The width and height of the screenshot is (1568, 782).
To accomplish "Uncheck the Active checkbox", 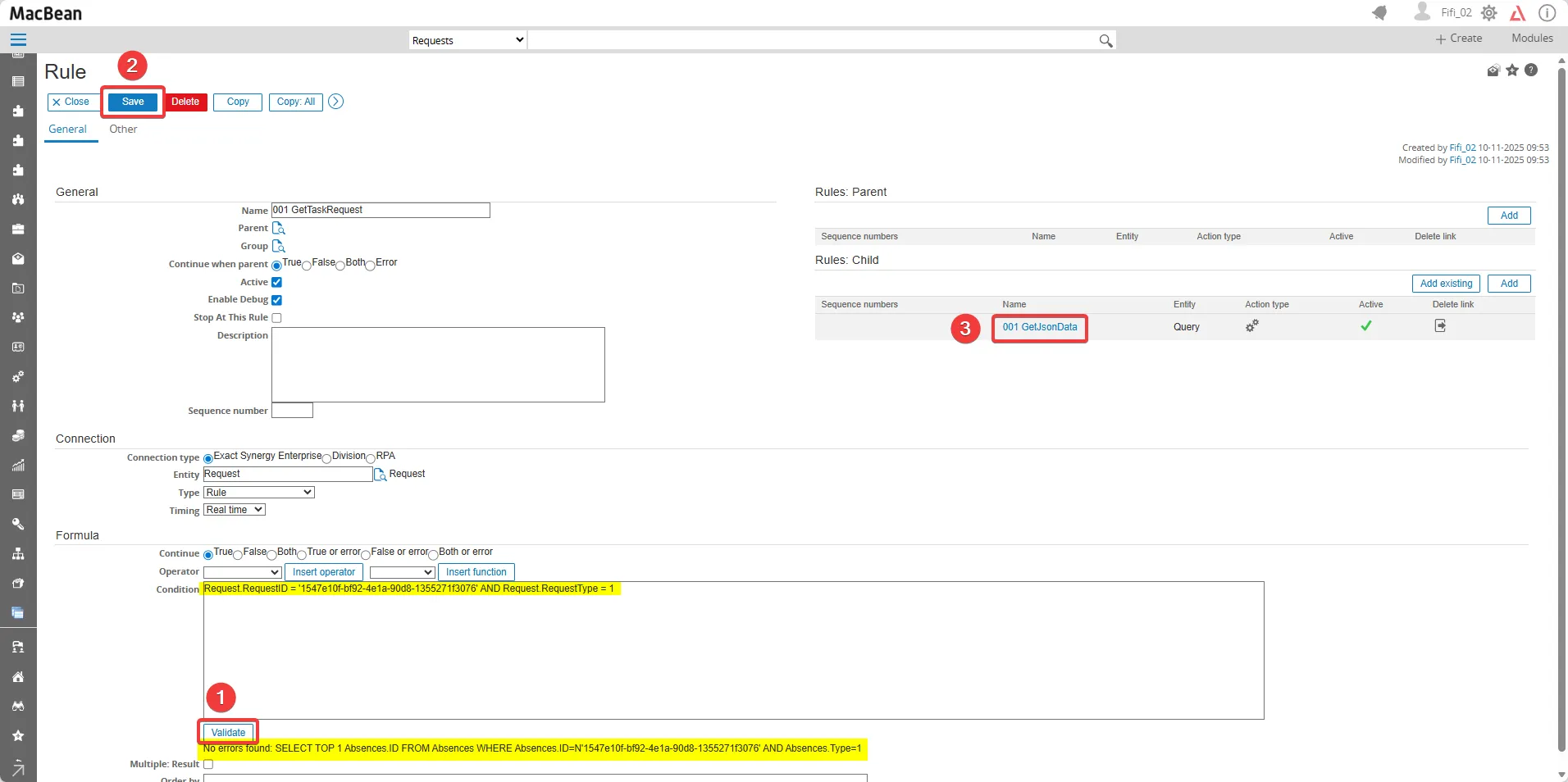I will 276,282.
